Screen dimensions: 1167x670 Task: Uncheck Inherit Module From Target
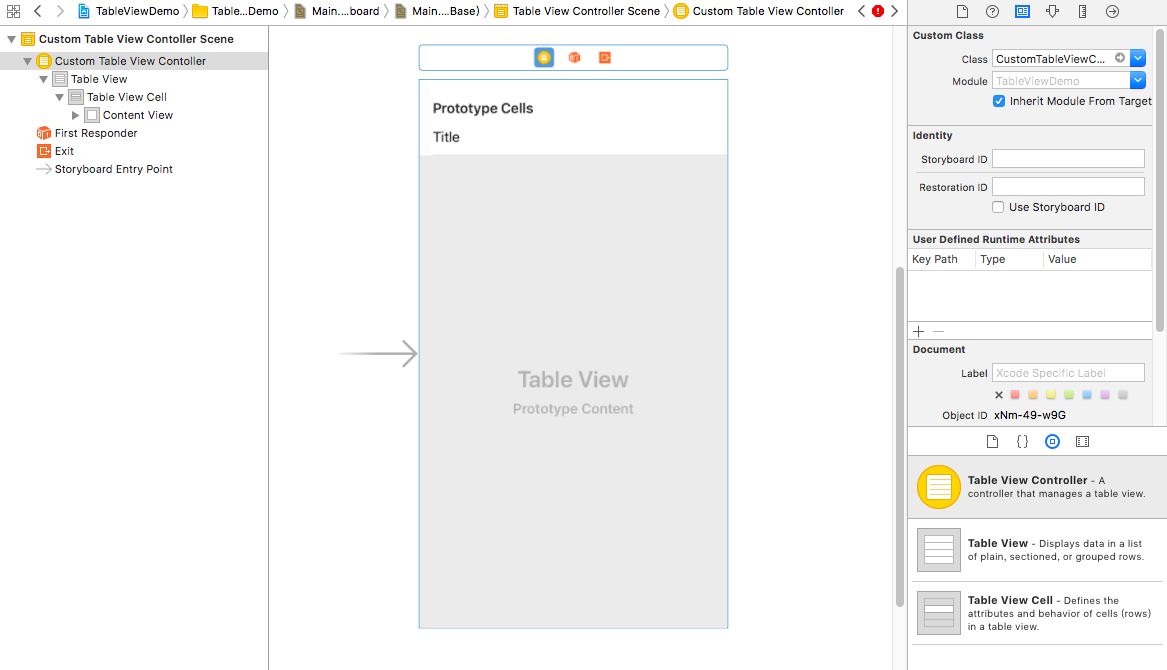(x=999, y=101)
